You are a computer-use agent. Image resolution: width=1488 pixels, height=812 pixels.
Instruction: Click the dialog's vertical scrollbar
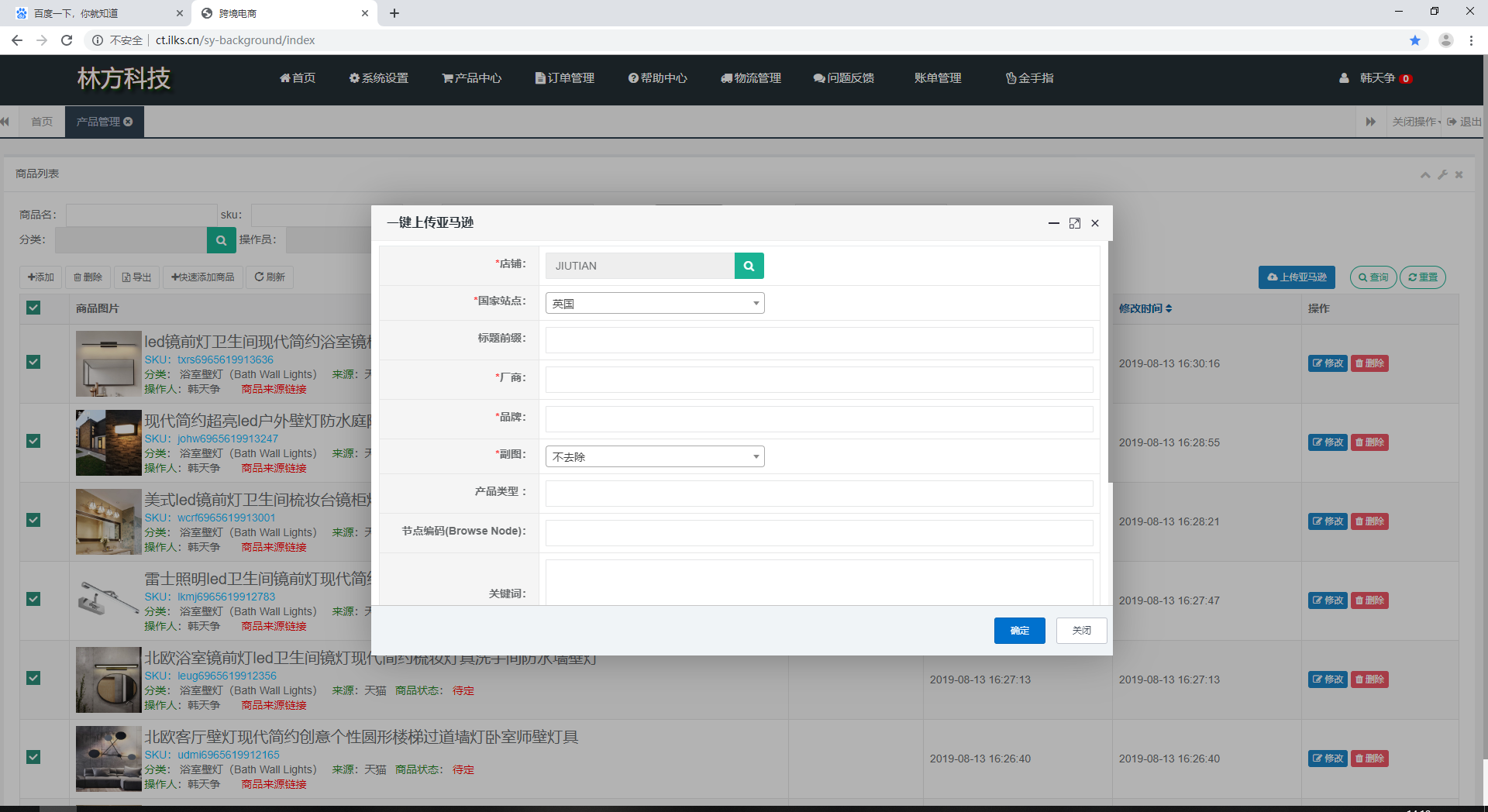1110,362
